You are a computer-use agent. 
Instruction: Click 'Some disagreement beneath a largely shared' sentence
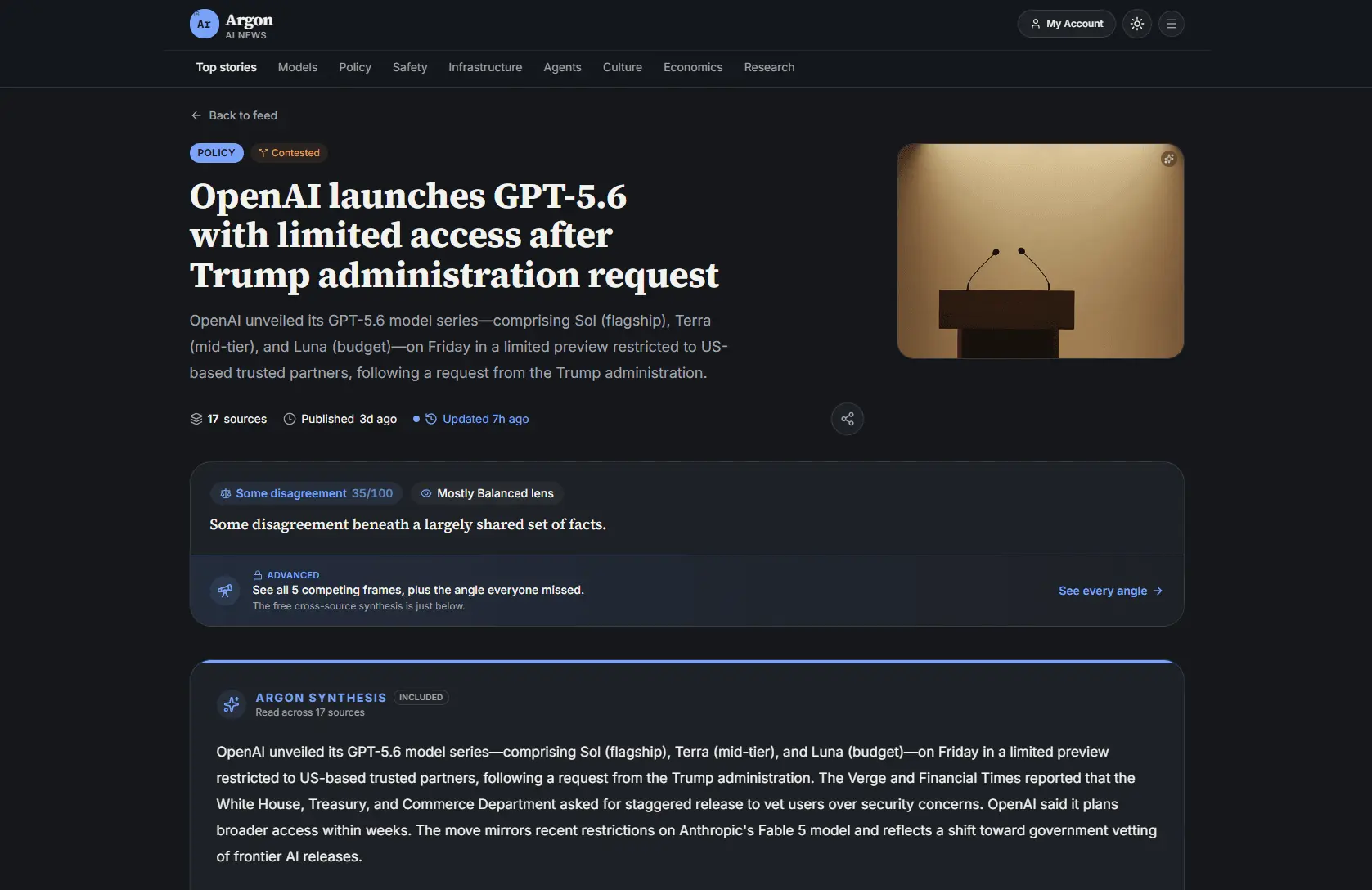[407, 524]
